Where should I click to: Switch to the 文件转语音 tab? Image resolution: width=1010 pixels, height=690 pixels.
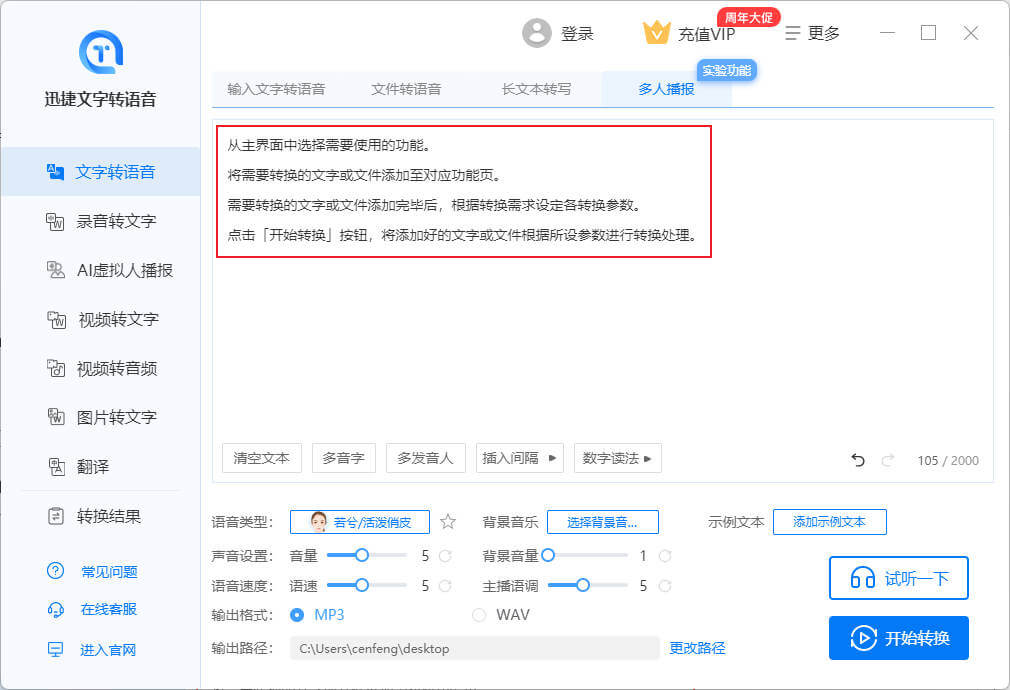pos(406,89)
